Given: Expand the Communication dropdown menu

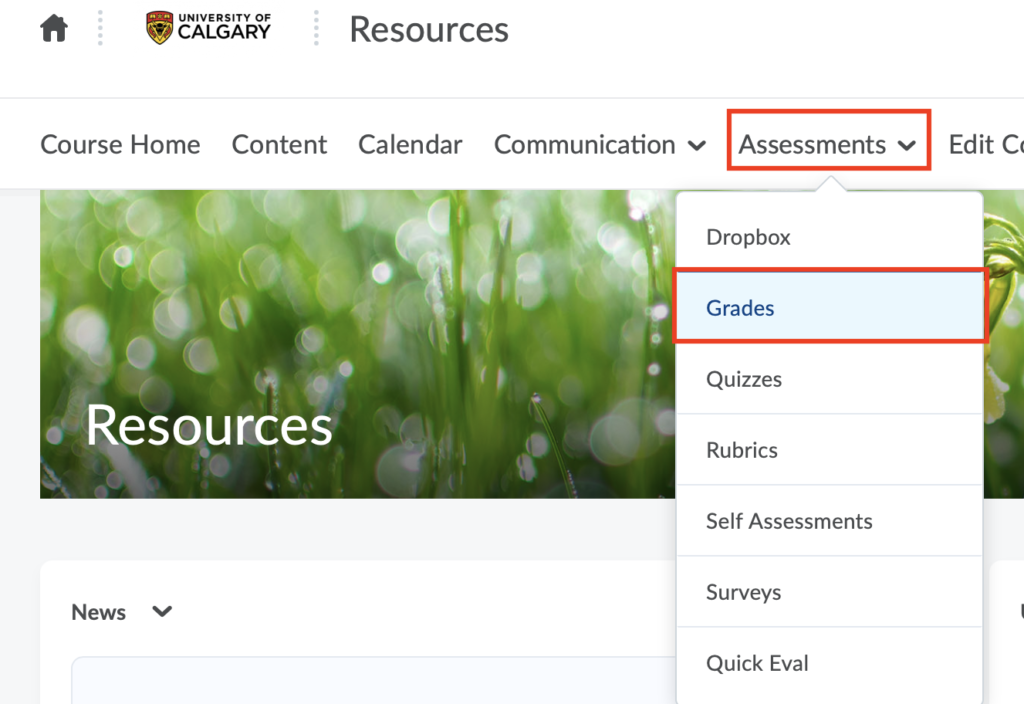Looking at the screenshot, I should click(x=600, y=144).
